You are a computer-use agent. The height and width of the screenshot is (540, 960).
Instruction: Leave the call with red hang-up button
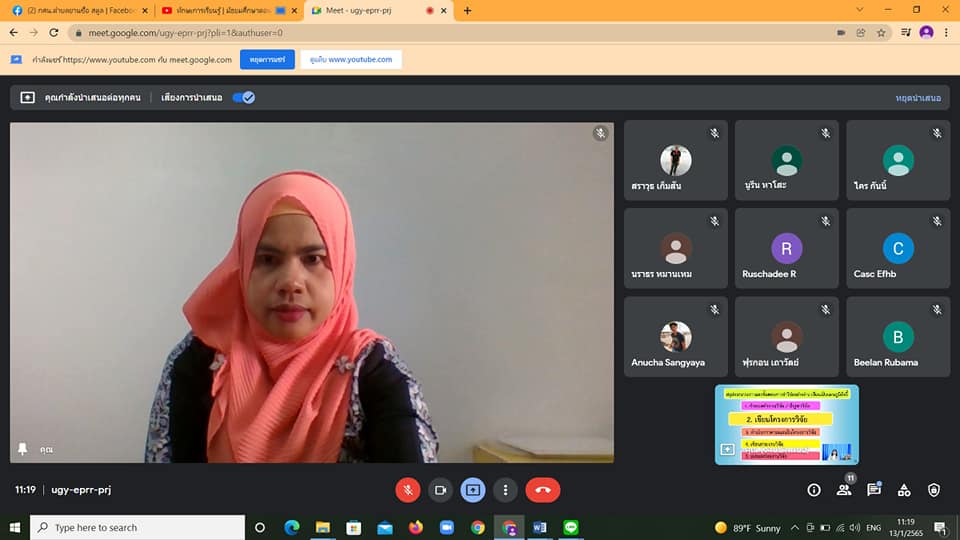543,490
